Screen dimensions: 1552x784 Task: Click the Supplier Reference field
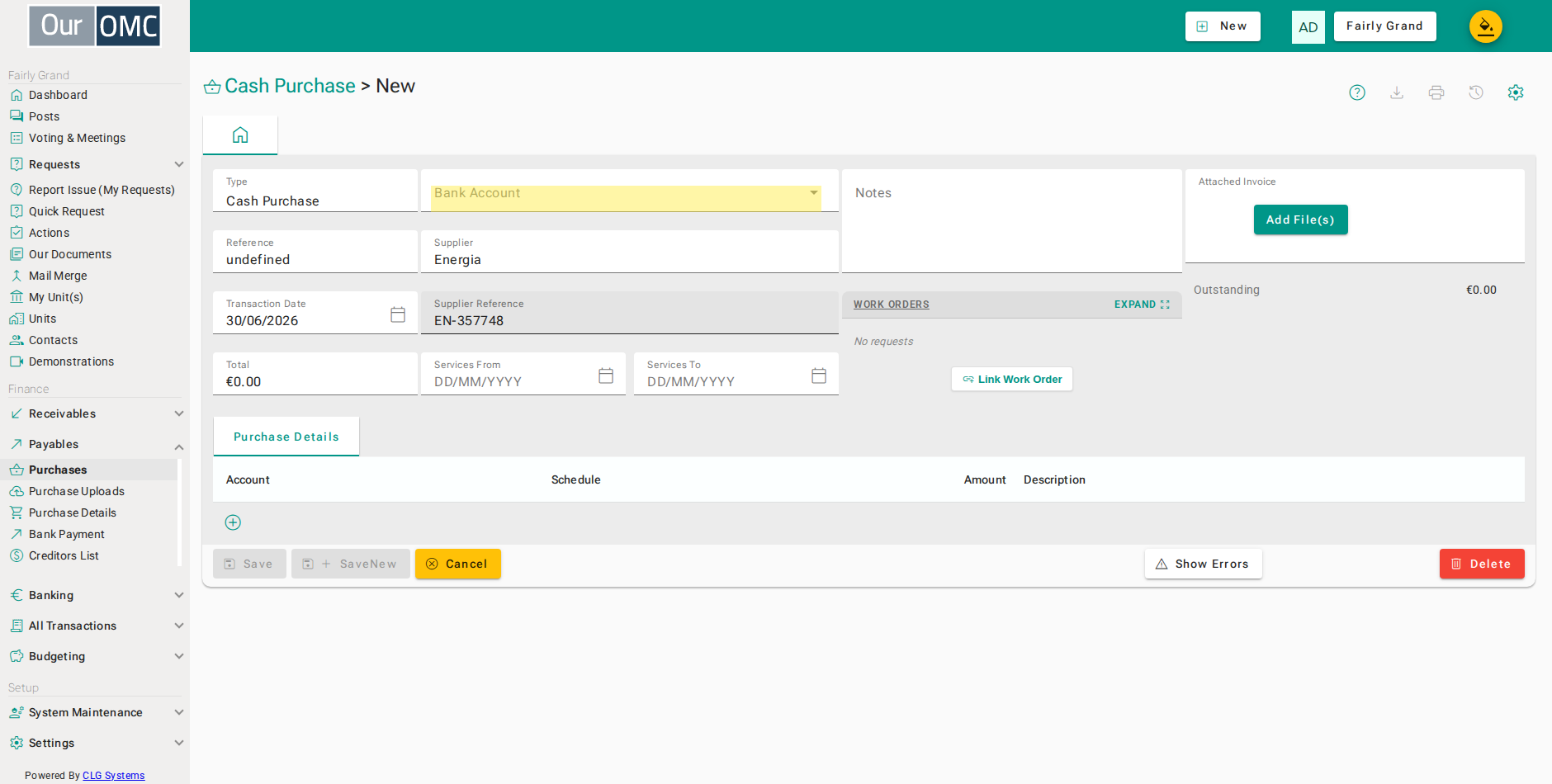click(630, 313)
